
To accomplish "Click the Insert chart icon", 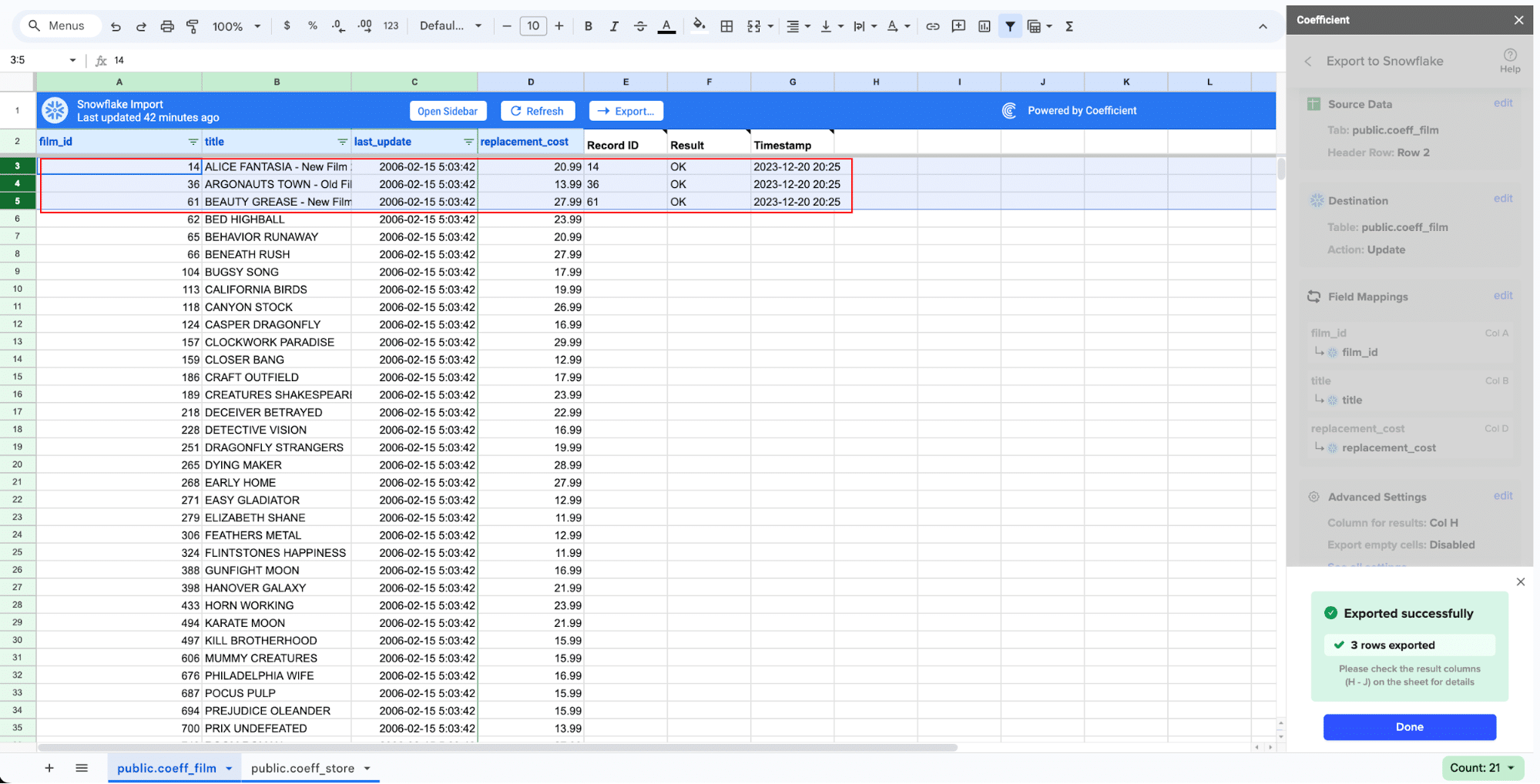I will click(984, 26).
